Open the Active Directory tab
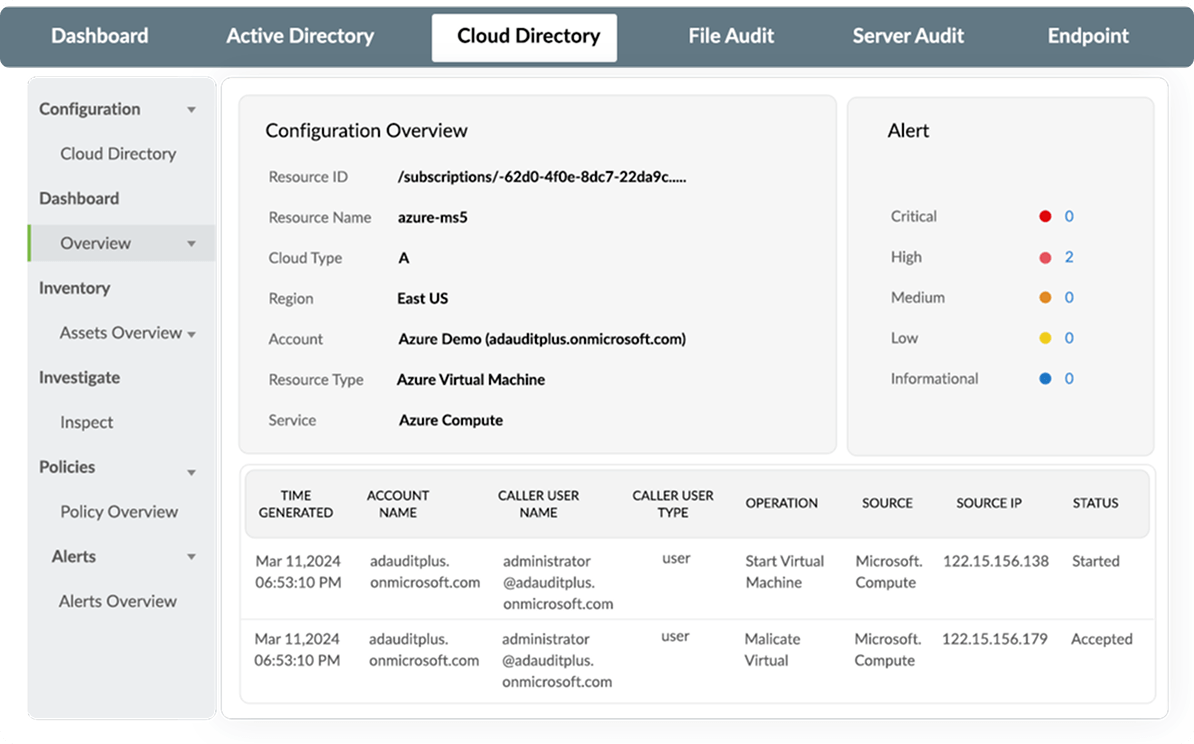The height and width of the screenshot is (744, 1194). pos(299,36)
